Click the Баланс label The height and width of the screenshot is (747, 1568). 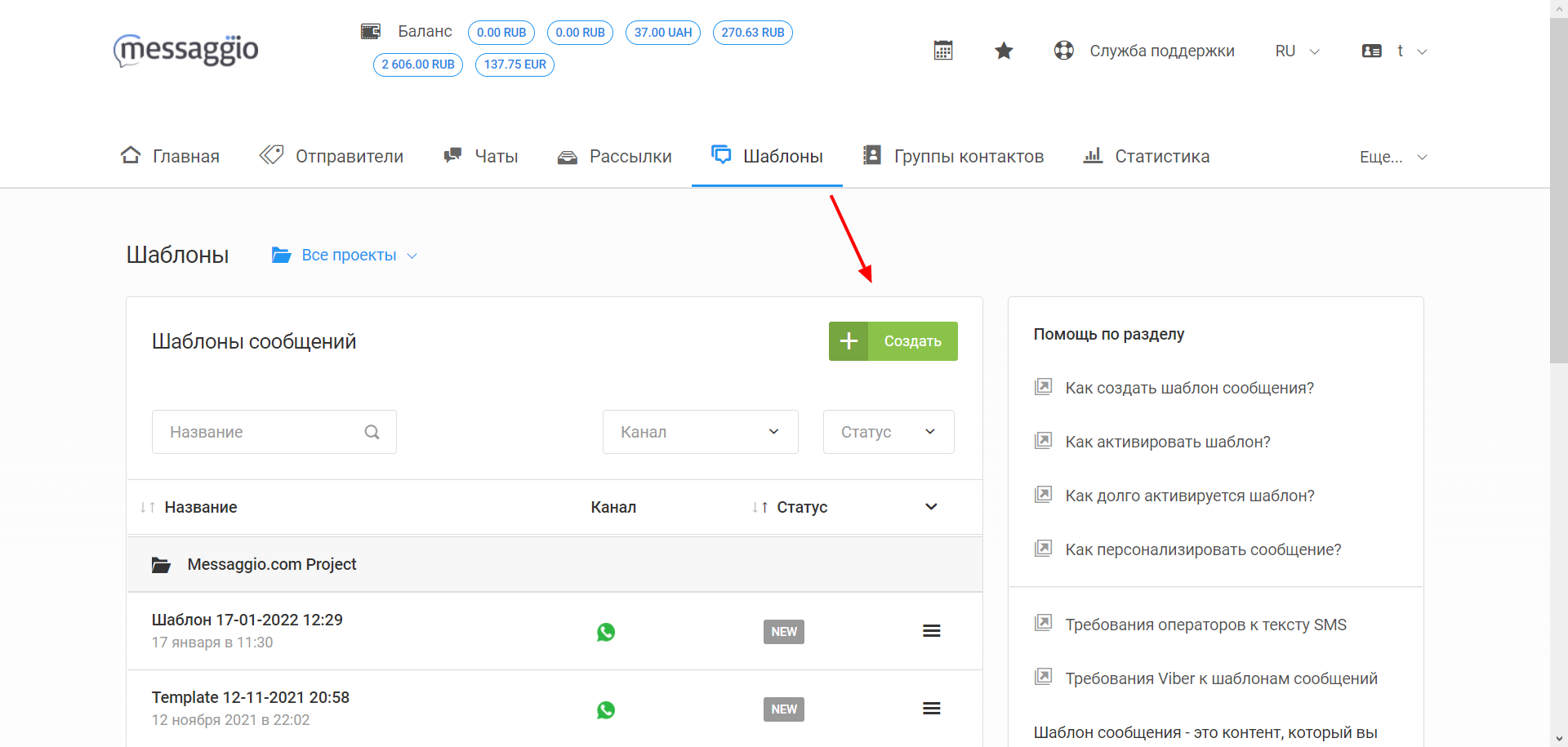tap(425, 31)
